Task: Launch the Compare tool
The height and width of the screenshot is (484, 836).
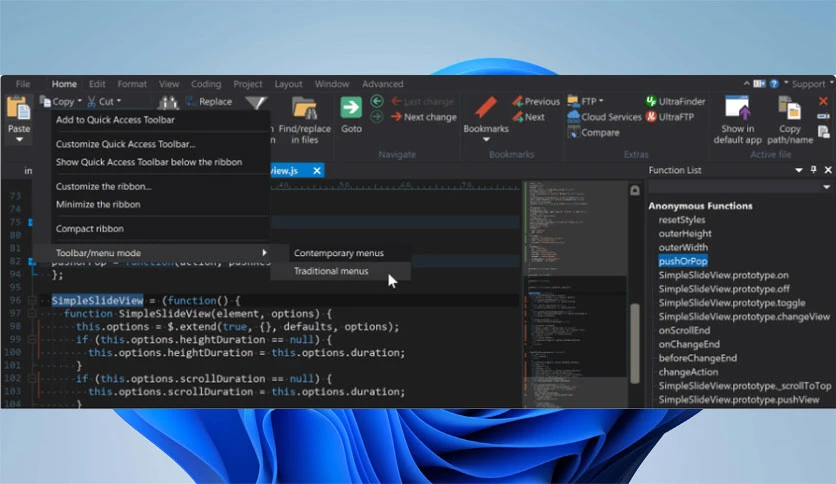Action: point(593,132)
